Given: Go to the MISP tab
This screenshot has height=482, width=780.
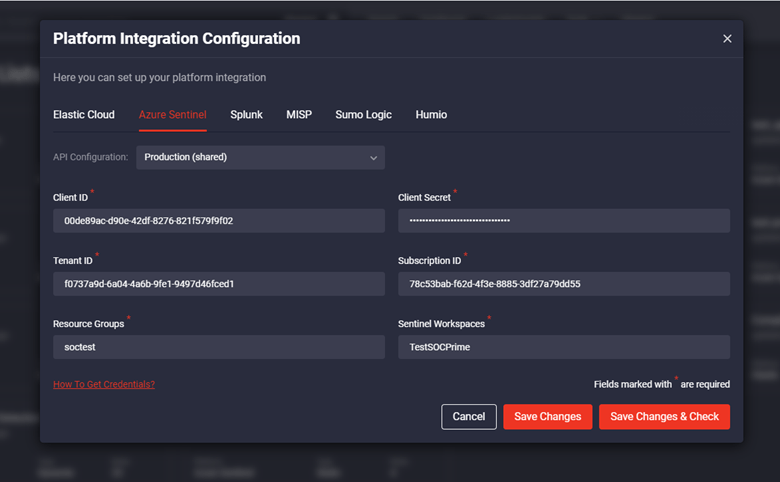Looking at the screenshot, I should click(299, 115).
